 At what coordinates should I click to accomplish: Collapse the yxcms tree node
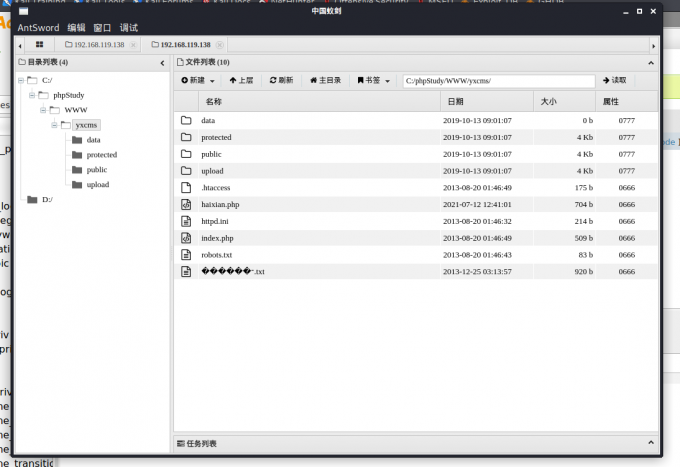click(55, 125)
